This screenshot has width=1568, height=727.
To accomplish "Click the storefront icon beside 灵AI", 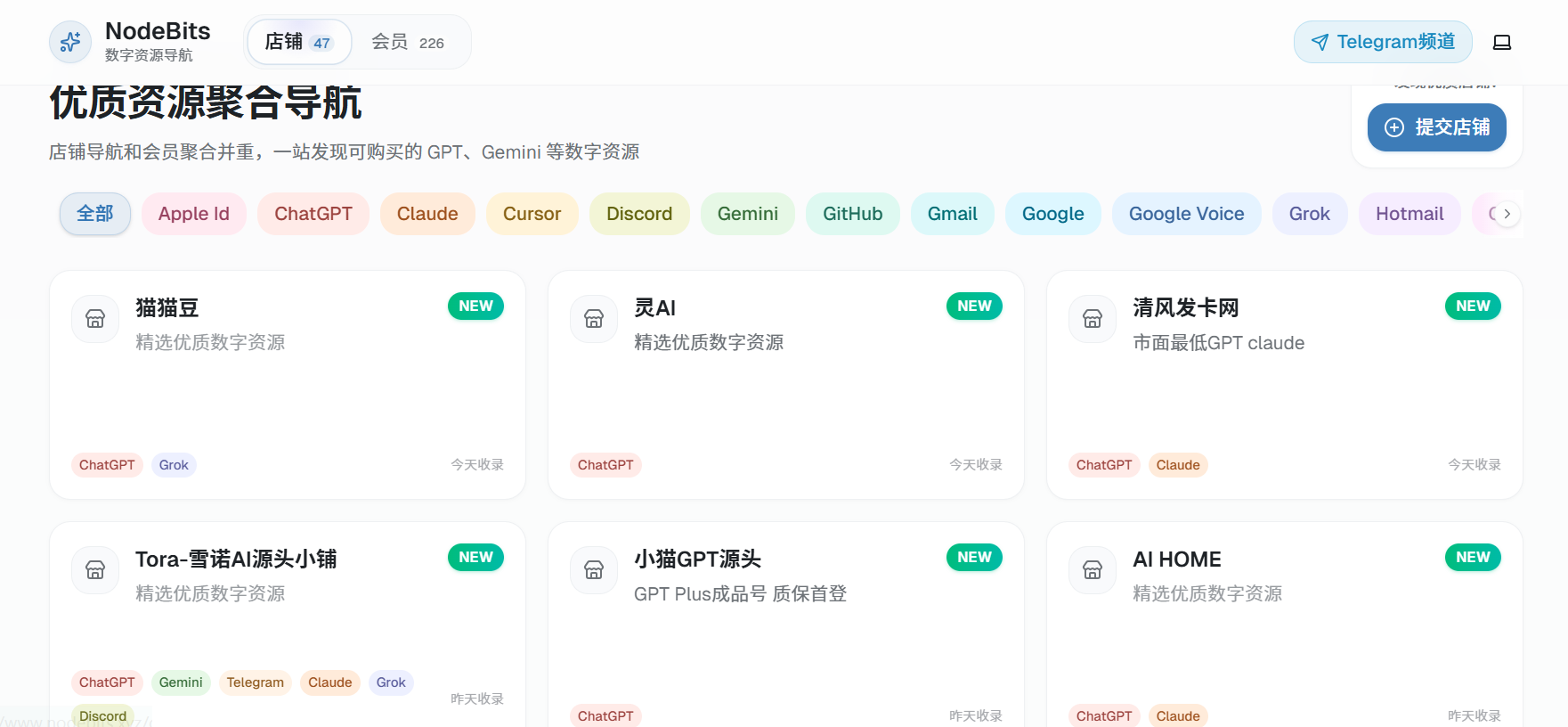I will coord(594,319).
